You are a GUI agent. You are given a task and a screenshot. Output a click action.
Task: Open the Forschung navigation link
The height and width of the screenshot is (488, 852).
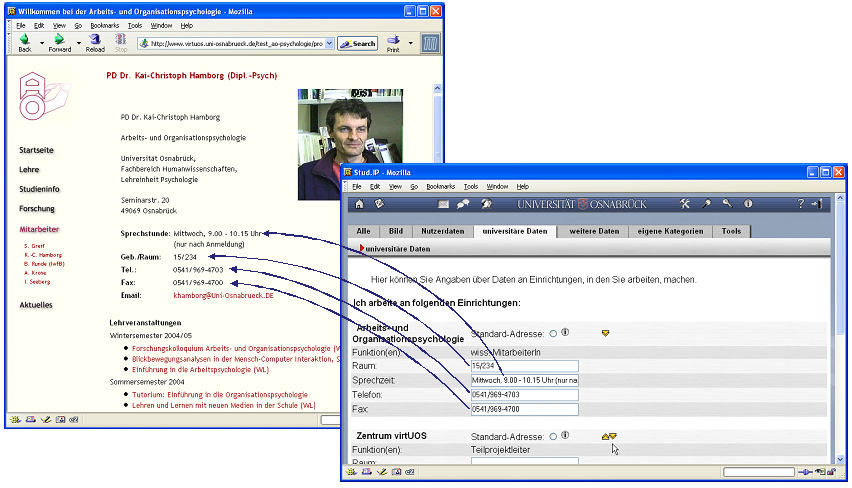coord(37,209)
